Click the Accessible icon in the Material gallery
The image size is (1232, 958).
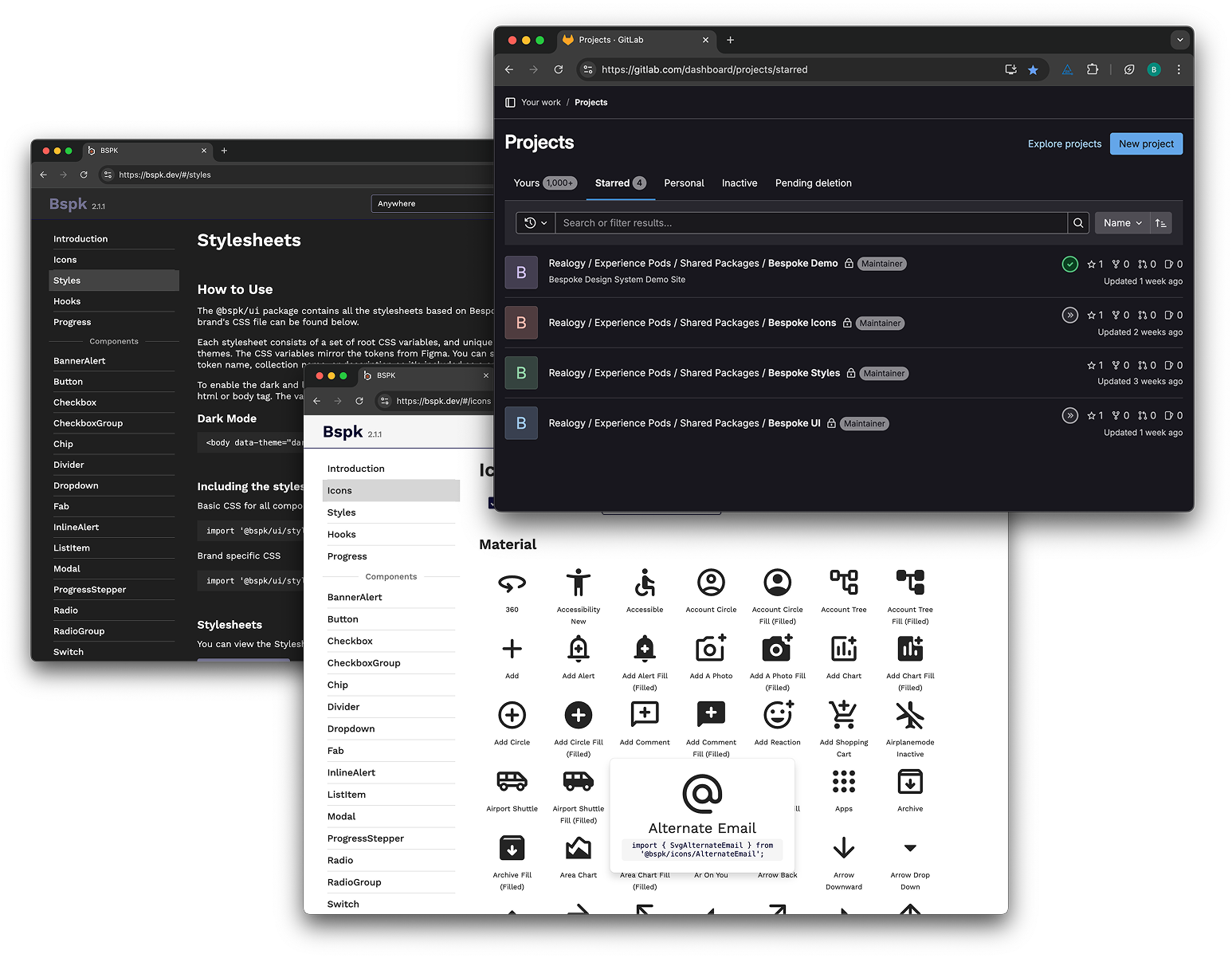(644, 582)
